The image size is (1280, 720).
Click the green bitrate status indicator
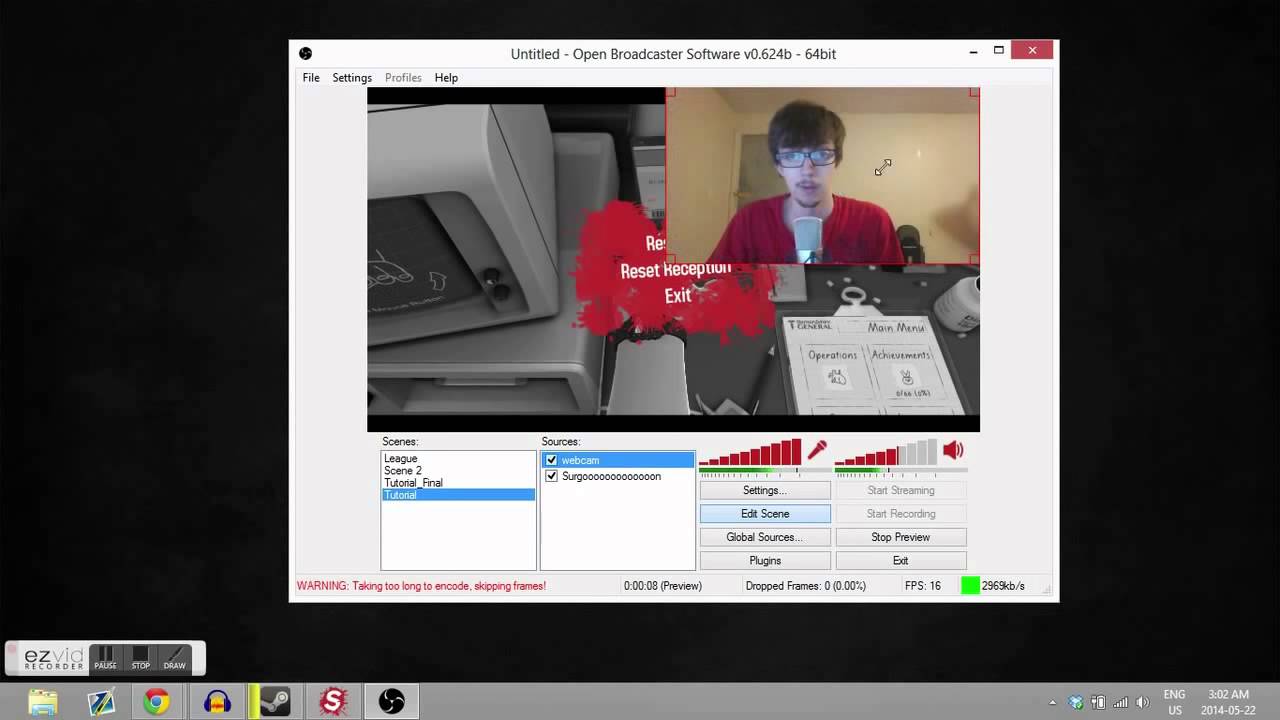click(970, 586)
